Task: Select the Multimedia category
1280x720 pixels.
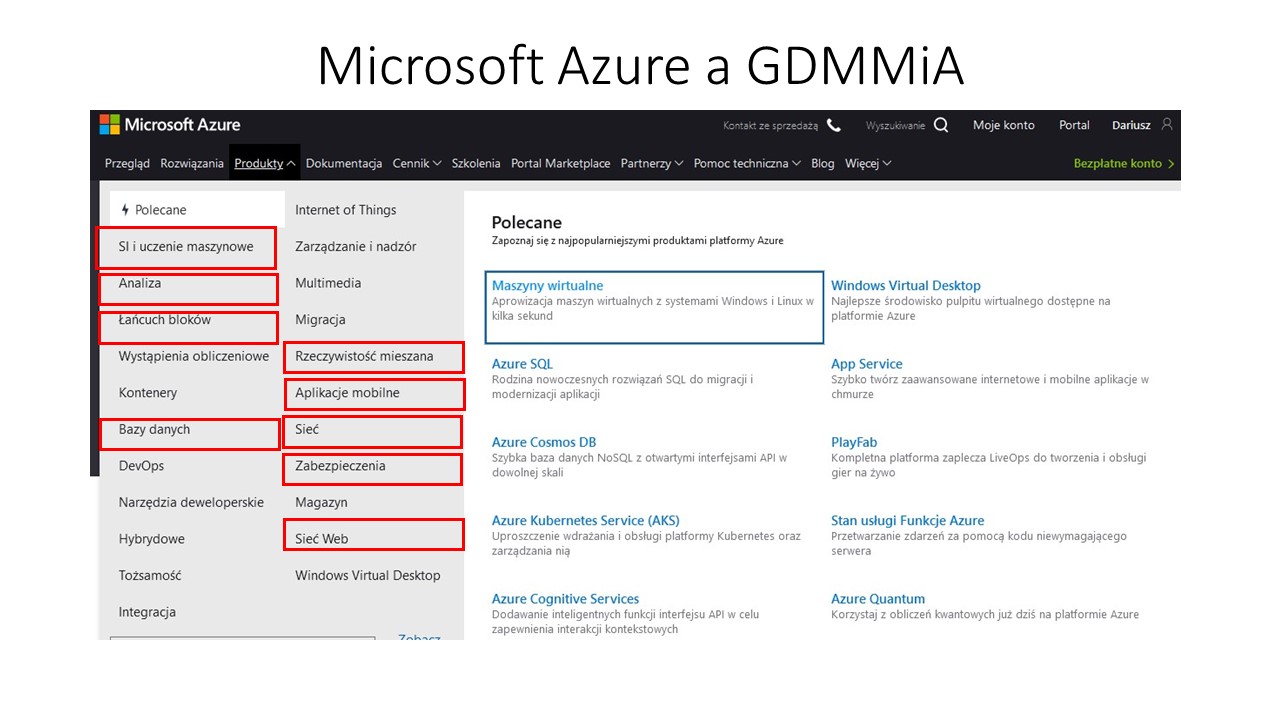Action: point(328,283)
